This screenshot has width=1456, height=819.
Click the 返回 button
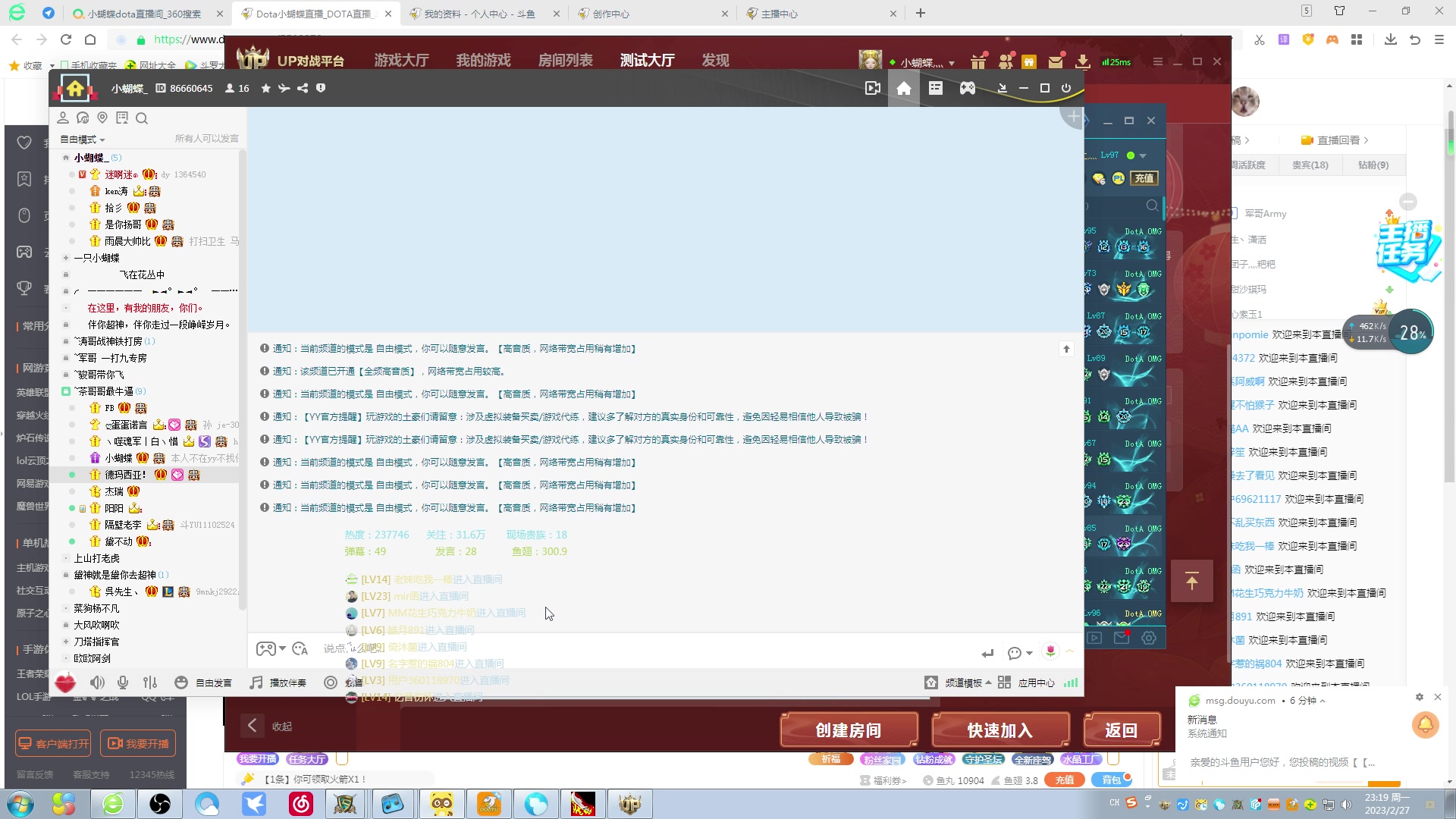pyautogui.click(x=1122, y=730)
